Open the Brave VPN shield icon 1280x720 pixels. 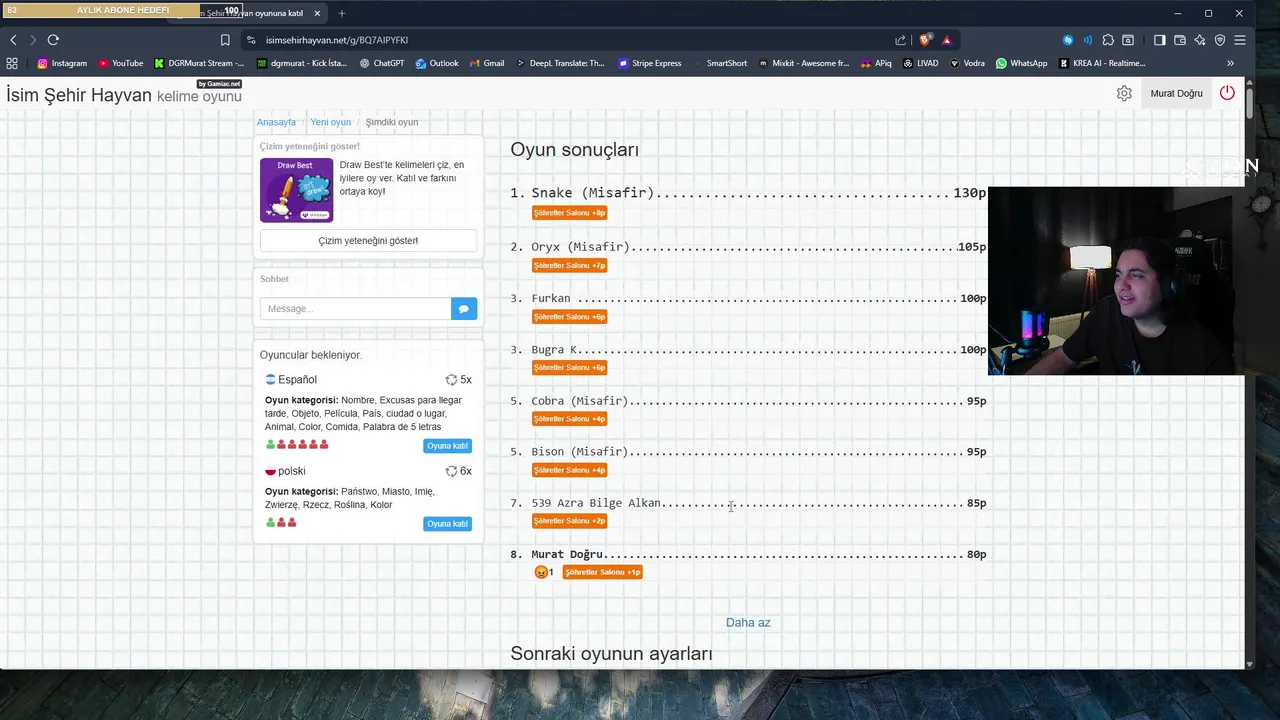click(x=1220, y=40)
